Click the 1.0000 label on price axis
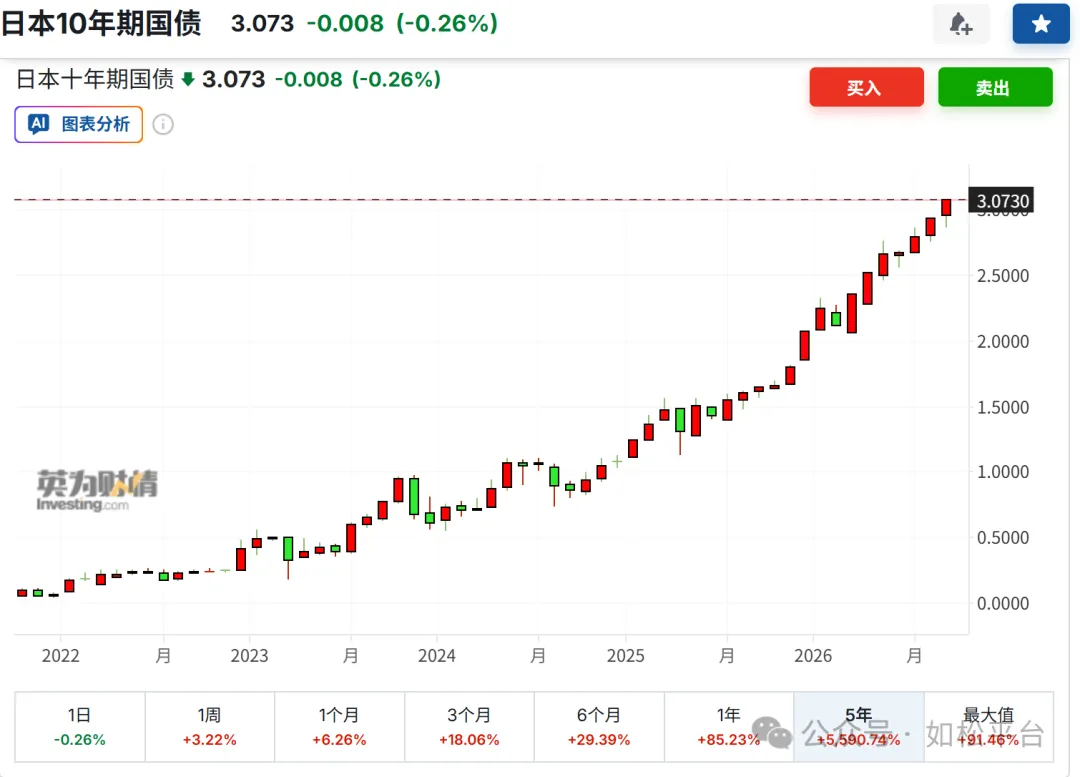 (1002, 472)
